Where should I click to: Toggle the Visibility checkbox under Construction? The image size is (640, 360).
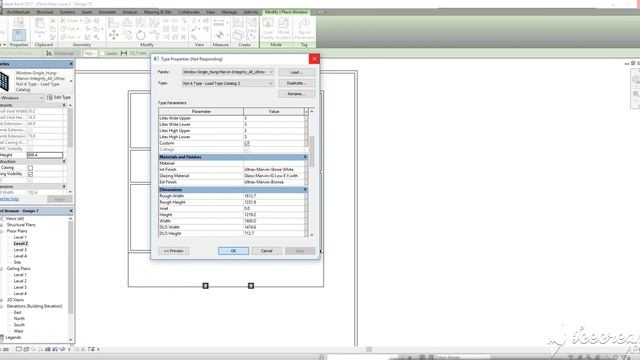(x=30, y=174)
